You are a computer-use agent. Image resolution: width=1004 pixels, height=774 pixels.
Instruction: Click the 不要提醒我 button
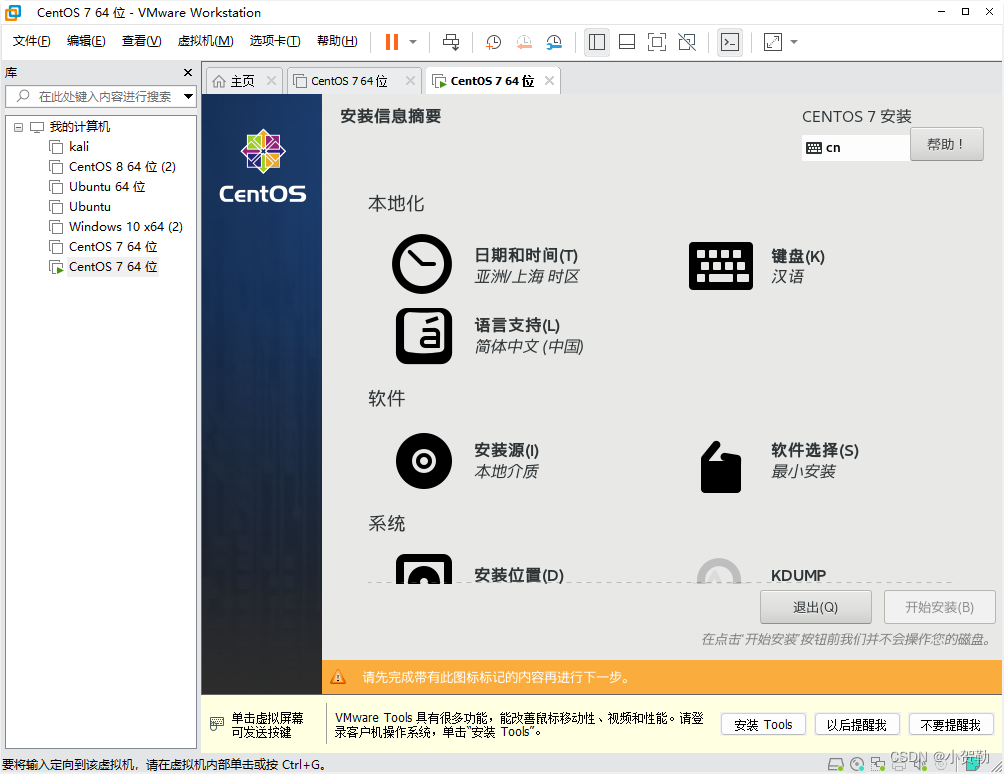tap(950, 725)
